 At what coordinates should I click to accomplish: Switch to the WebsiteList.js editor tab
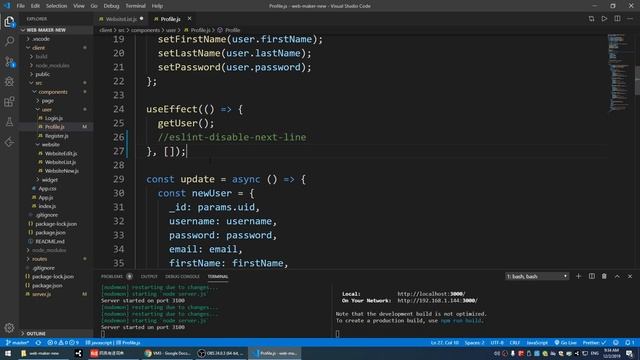(121, 19)
